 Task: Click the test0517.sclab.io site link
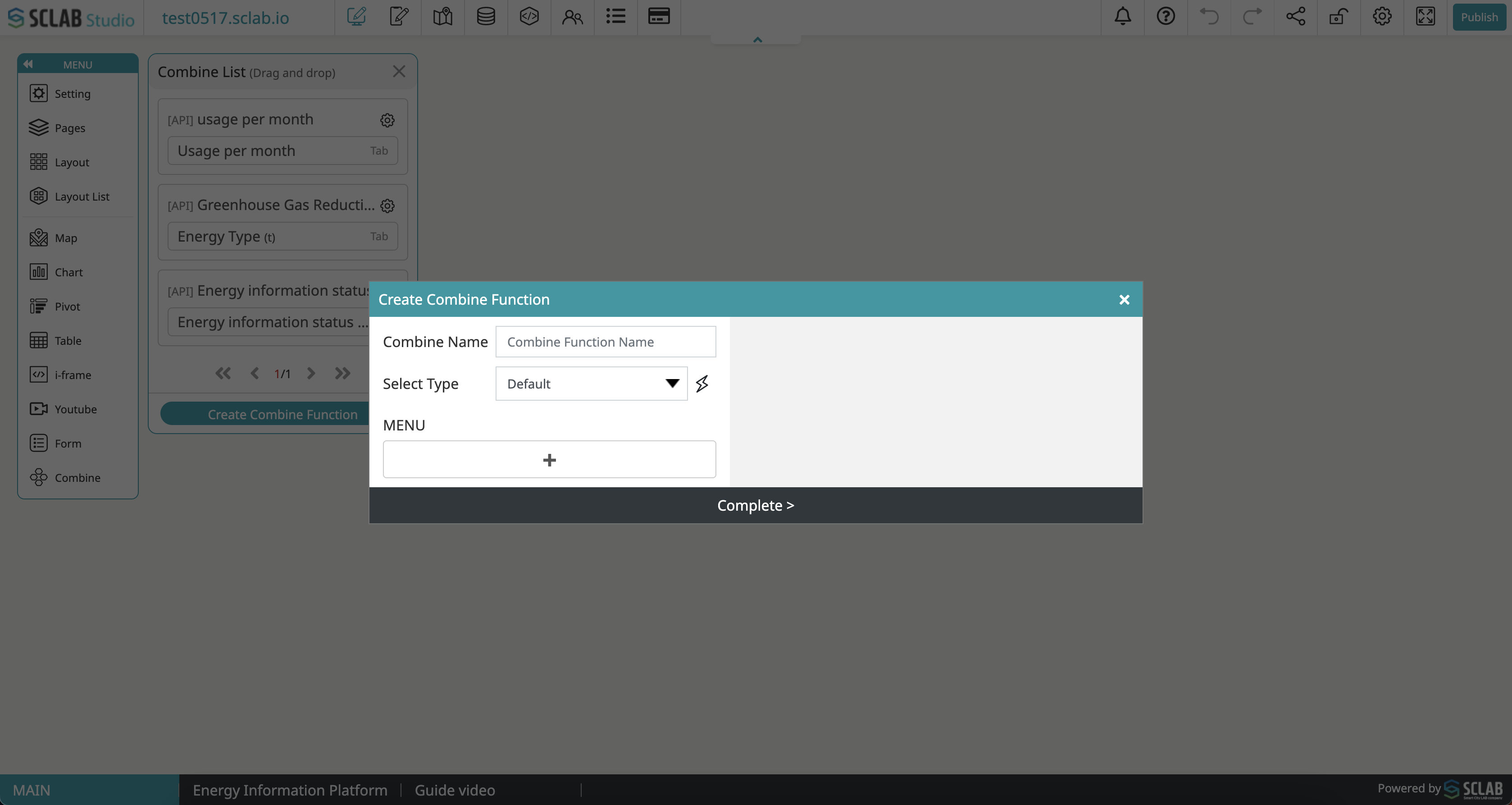click(225, 18)
